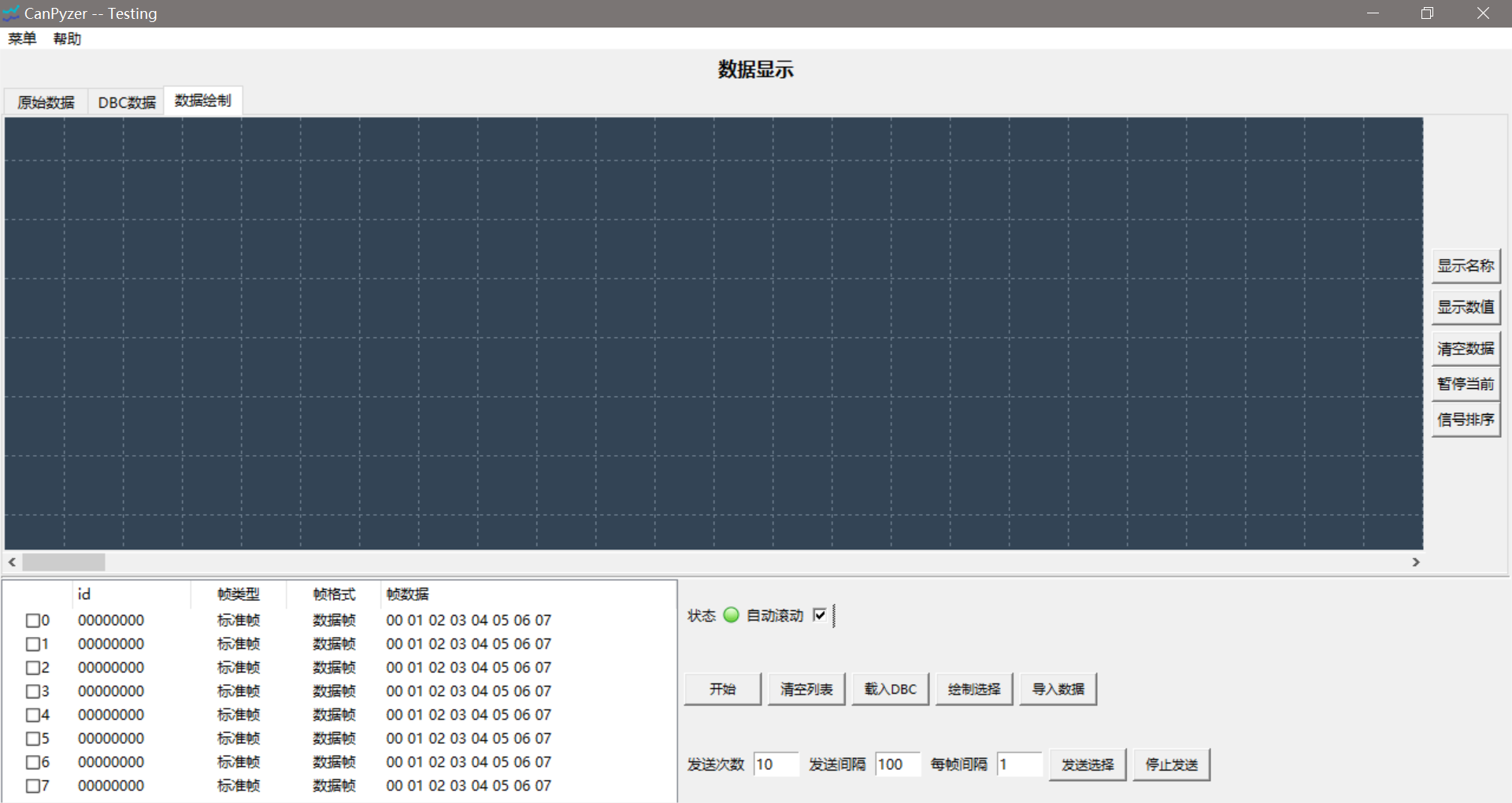The height and width of the screenshot is (803, 1512).
Task: Check the row 1 checkbox
Action: point(32,644)
